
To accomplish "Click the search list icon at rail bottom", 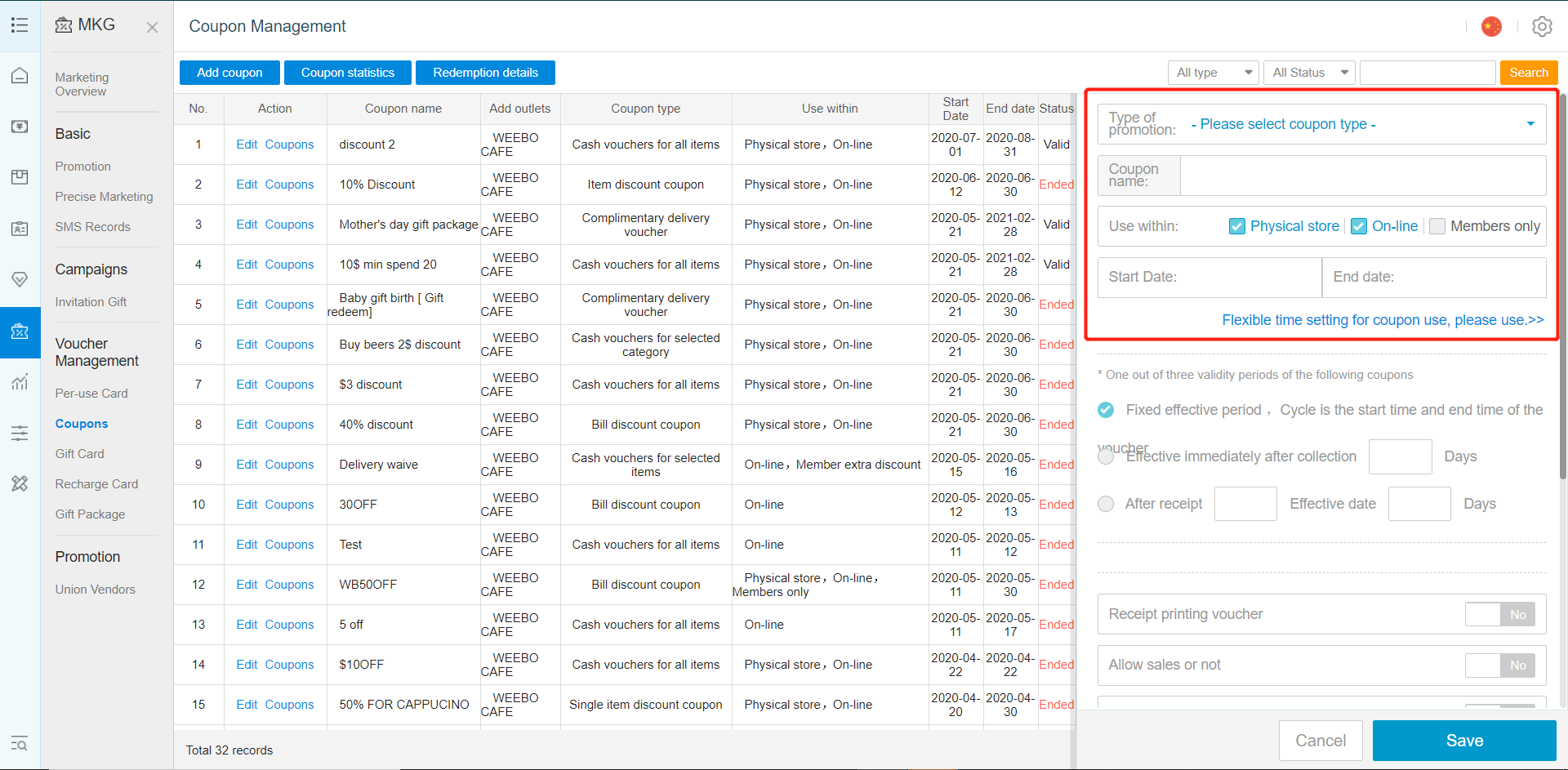I will [20, 744].
